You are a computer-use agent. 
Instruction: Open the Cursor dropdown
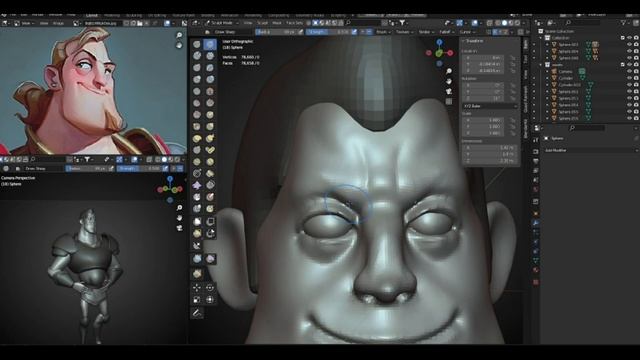[467, 32]
